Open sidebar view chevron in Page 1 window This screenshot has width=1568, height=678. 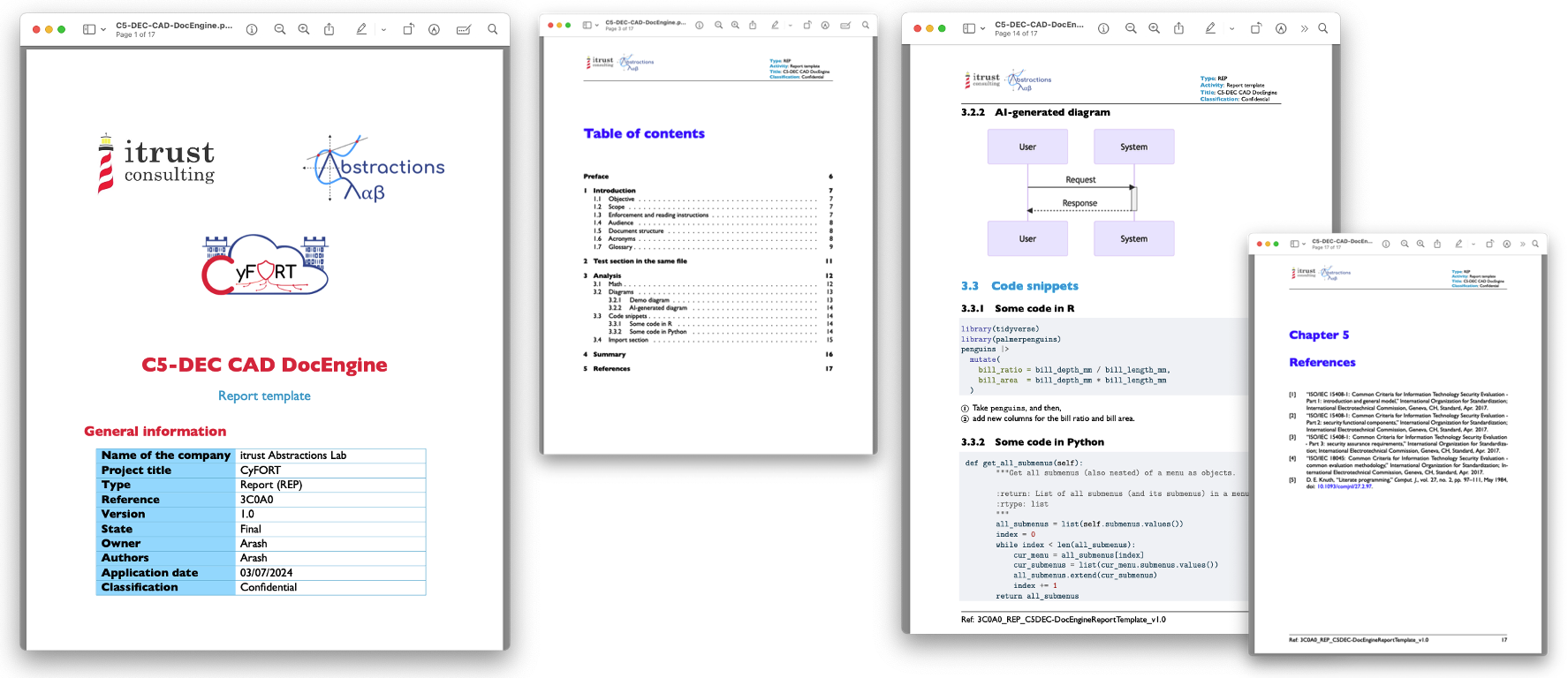point(103,29)
